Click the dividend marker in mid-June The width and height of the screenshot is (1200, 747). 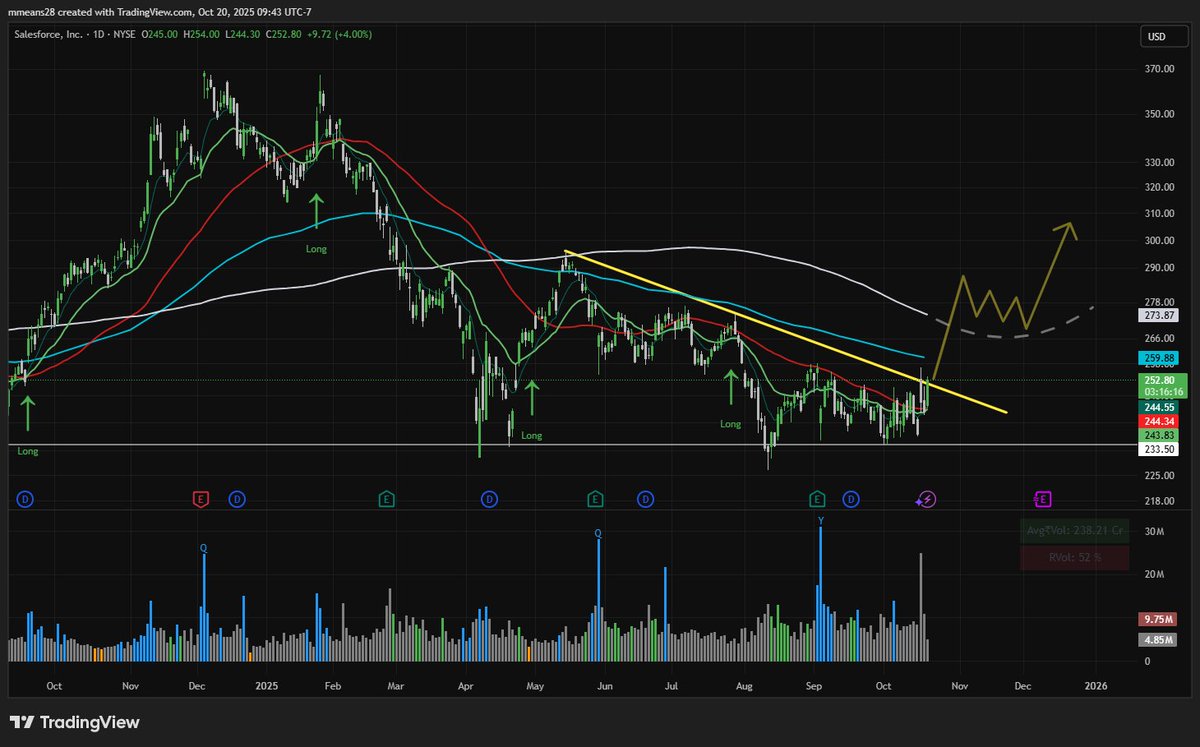(646, 498)
